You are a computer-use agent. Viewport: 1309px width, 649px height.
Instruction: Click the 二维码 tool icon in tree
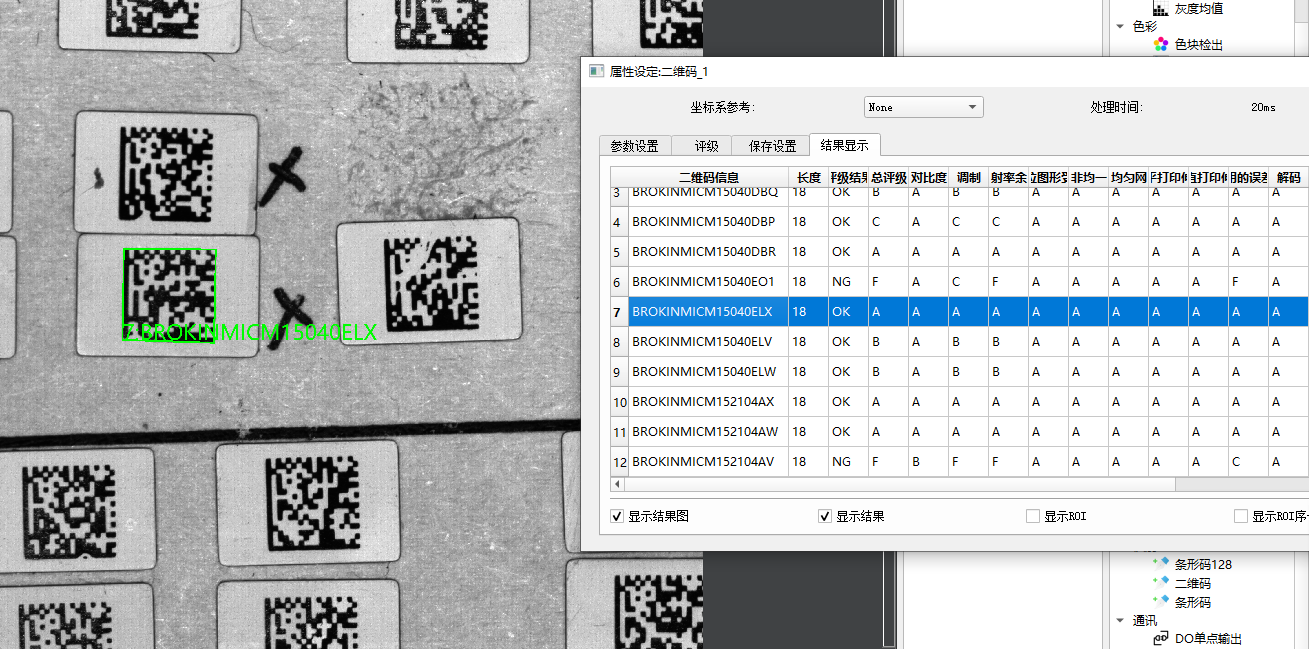pyautogui.click(x=1161, y=583)
